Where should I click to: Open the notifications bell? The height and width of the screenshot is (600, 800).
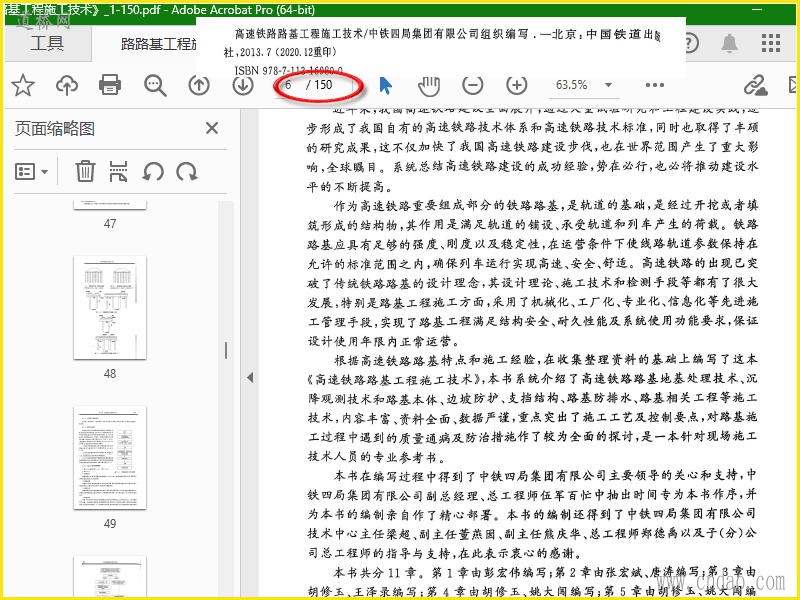pyautogui.click(x=730, y=43)
